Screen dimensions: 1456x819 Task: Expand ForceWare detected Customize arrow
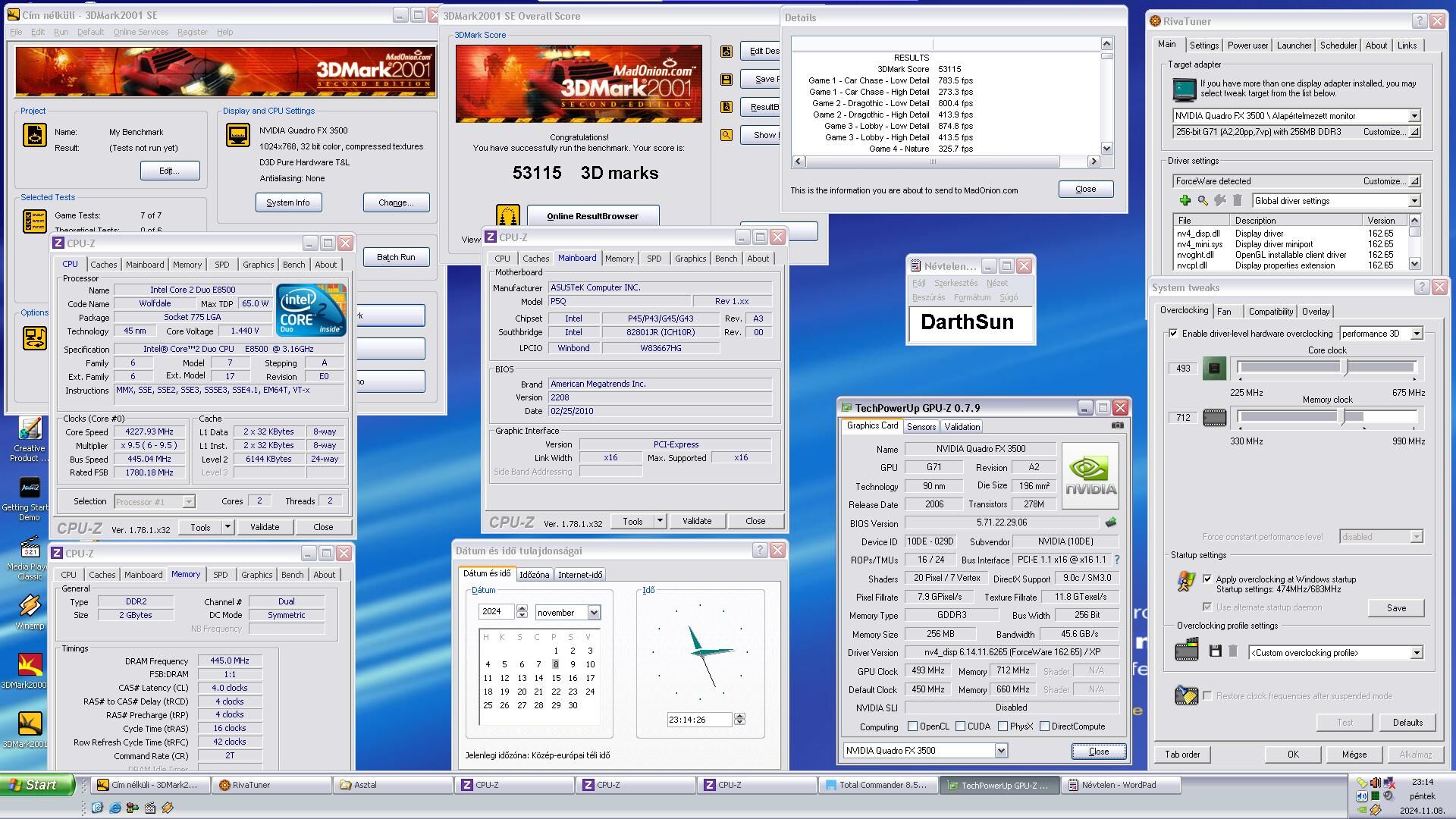tap(1414, 181)
